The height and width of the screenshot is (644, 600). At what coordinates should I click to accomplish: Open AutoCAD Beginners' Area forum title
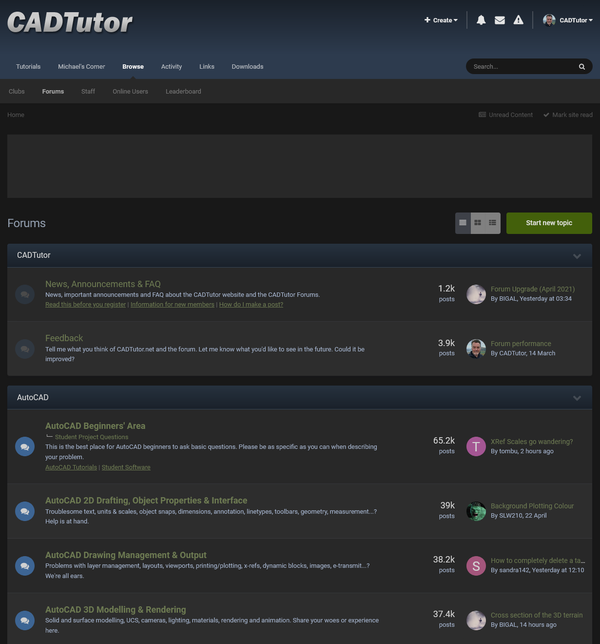pos(95,426)
